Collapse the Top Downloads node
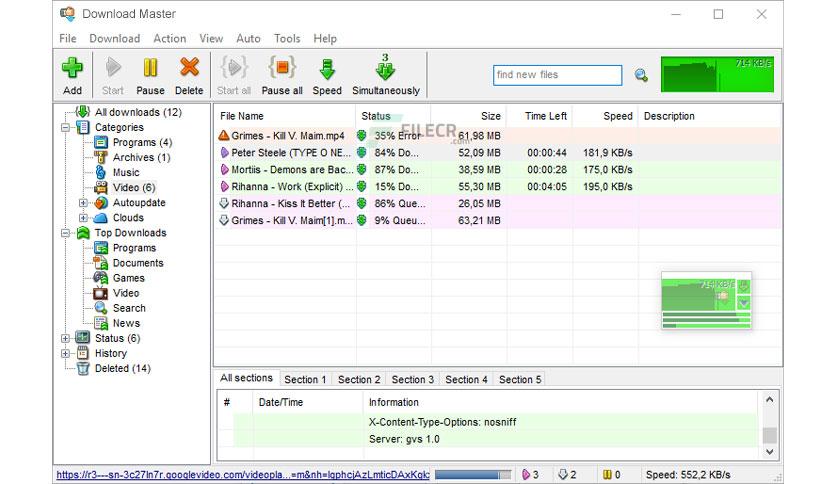The image size is (836, 484). pyautogui.click(x=65, y=233)
